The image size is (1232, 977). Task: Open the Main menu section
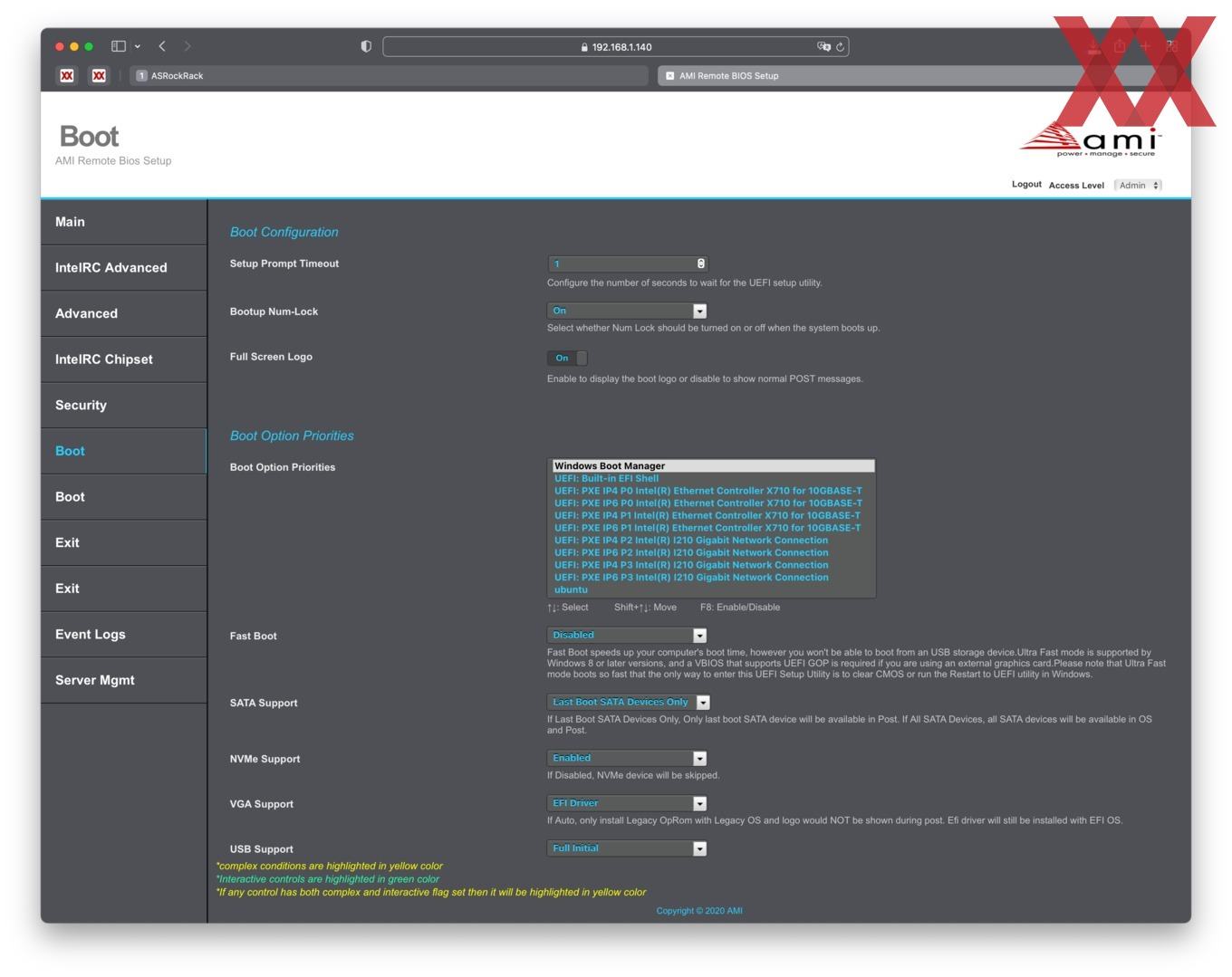124,222
